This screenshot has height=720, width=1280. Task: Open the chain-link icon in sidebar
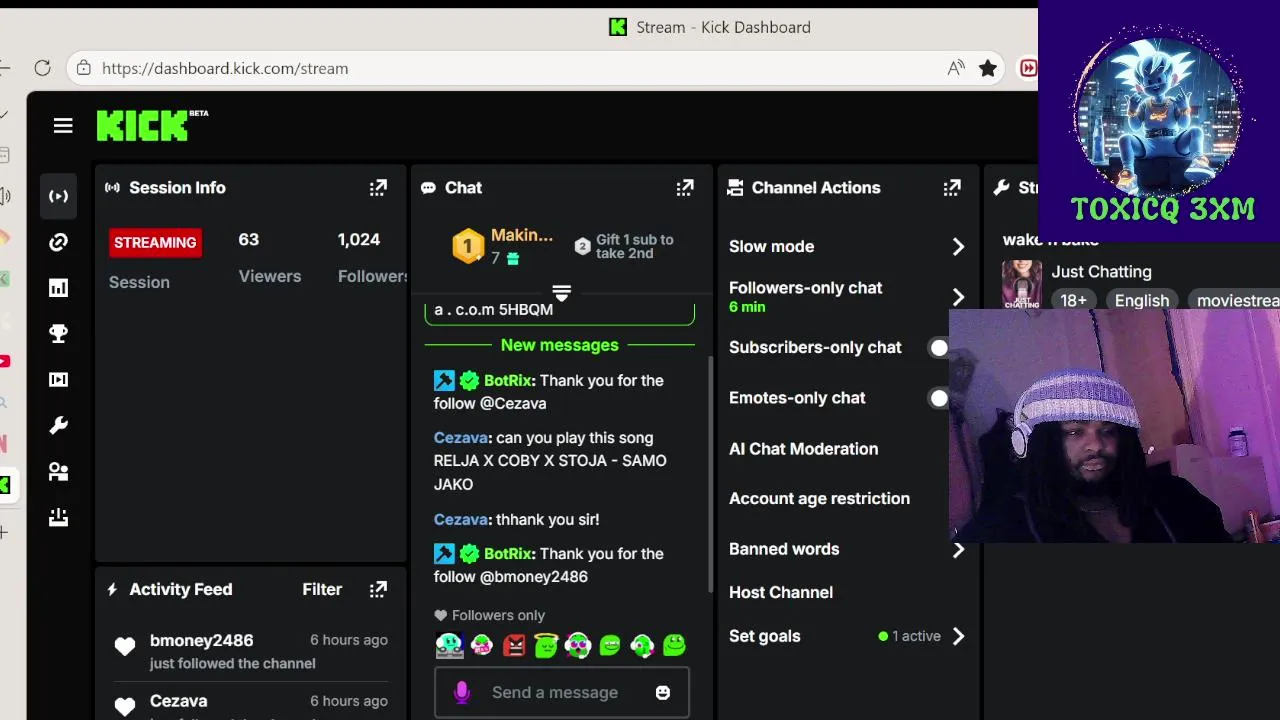[59, 242]
